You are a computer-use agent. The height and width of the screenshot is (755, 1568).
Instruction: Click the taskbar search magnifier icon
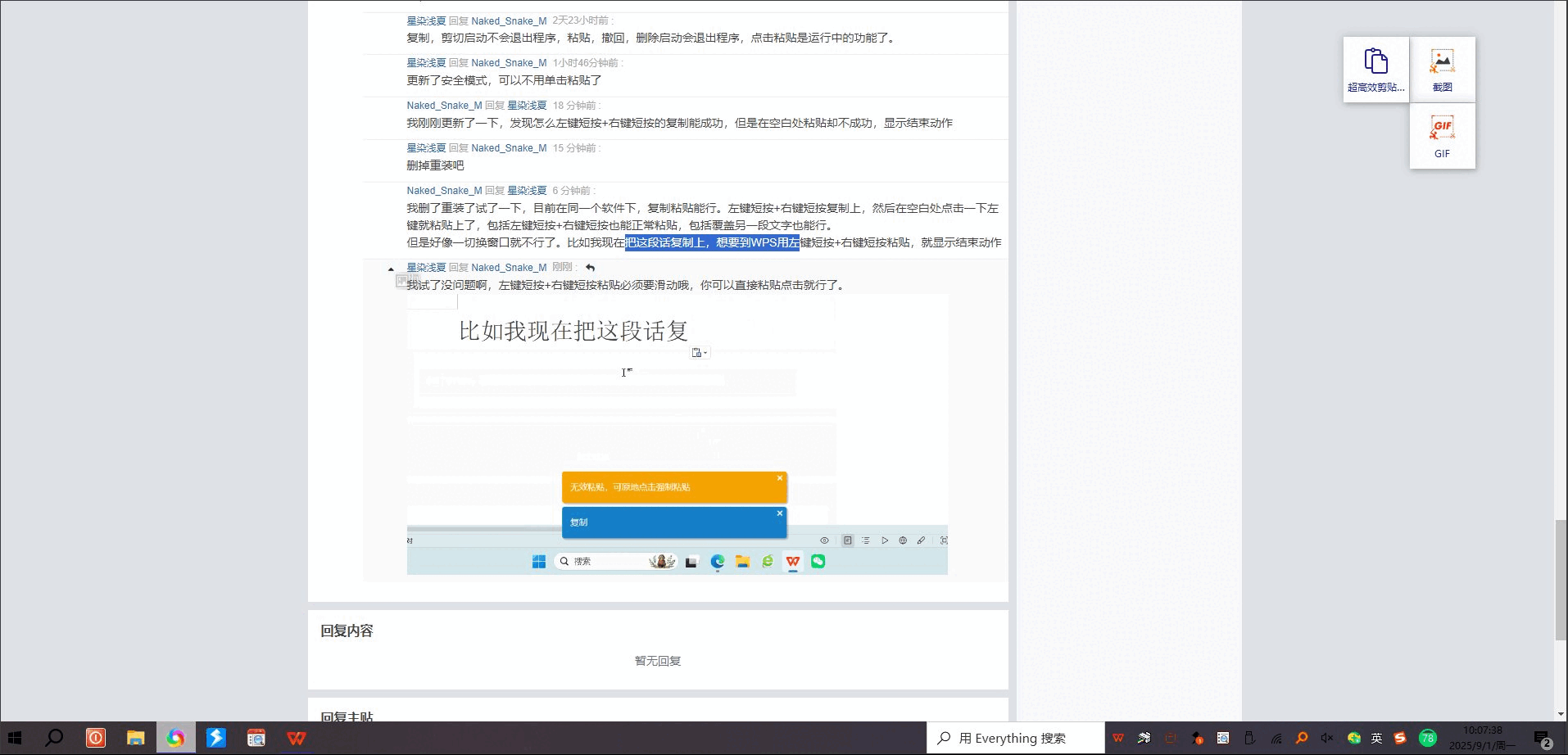tap(54, 738)
